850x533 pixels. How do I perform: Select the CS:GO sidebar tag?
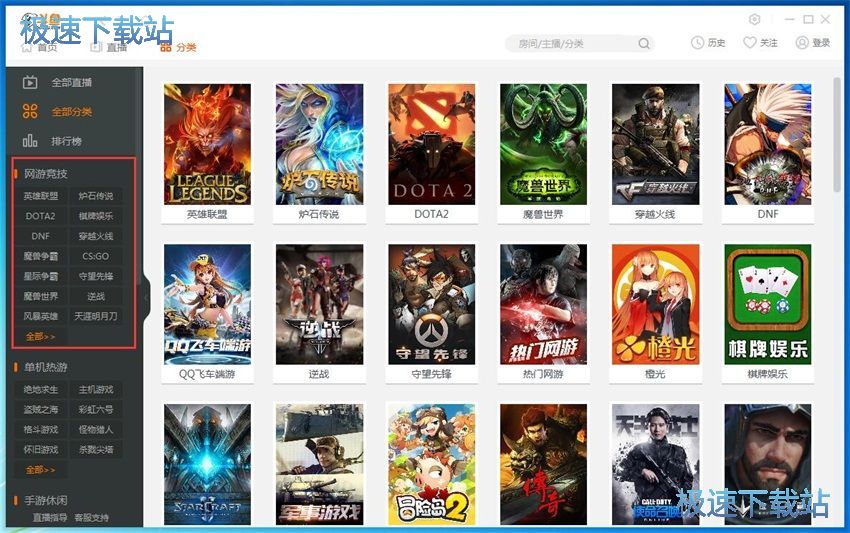[x=96, y=256]
